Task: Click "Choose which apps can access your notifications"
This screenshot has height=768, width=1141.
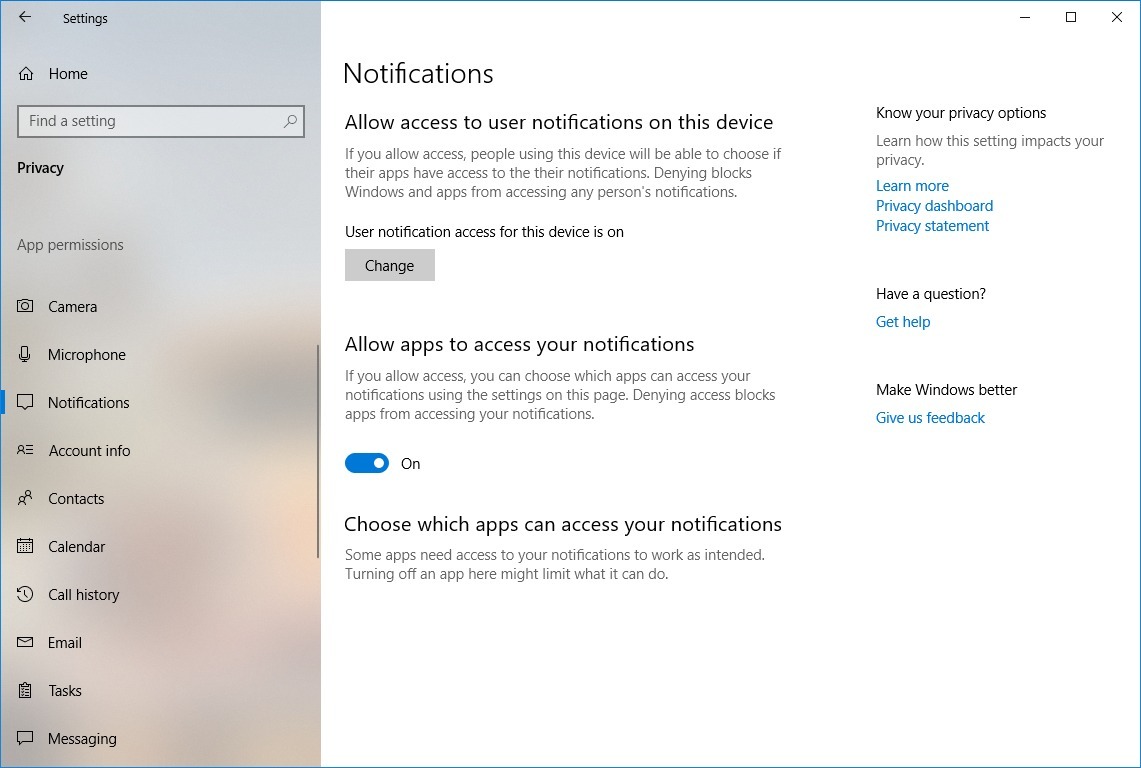Action: [562, 524]
